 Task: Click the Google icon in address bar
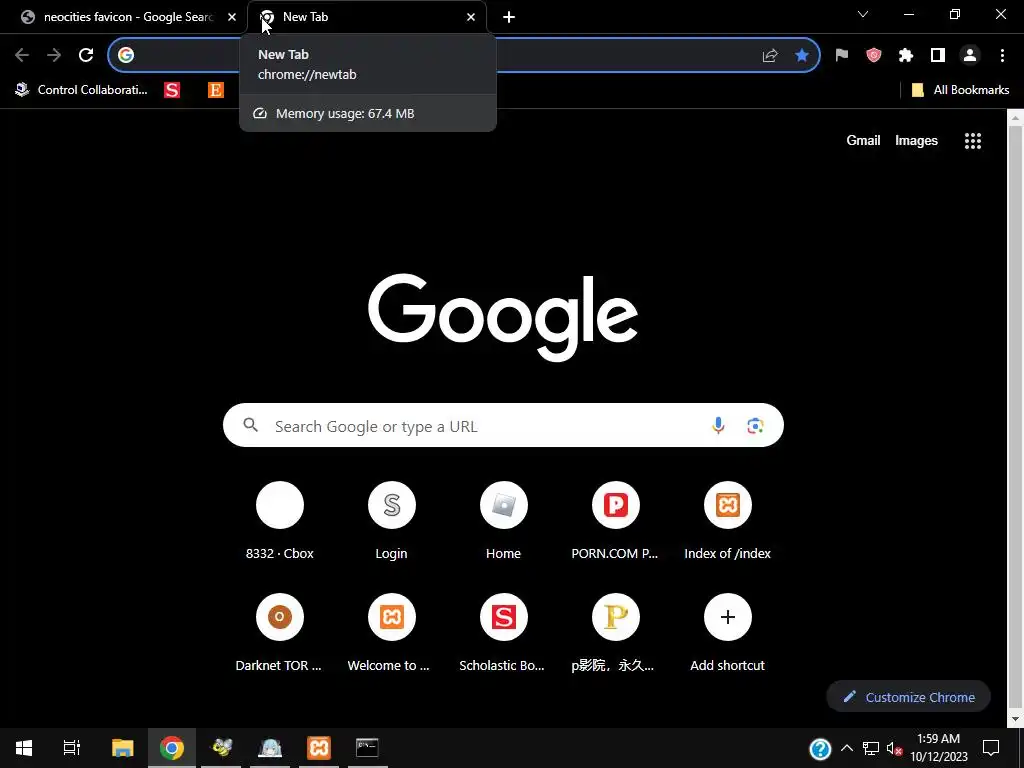pyautogui.click(x=126, y=56)
